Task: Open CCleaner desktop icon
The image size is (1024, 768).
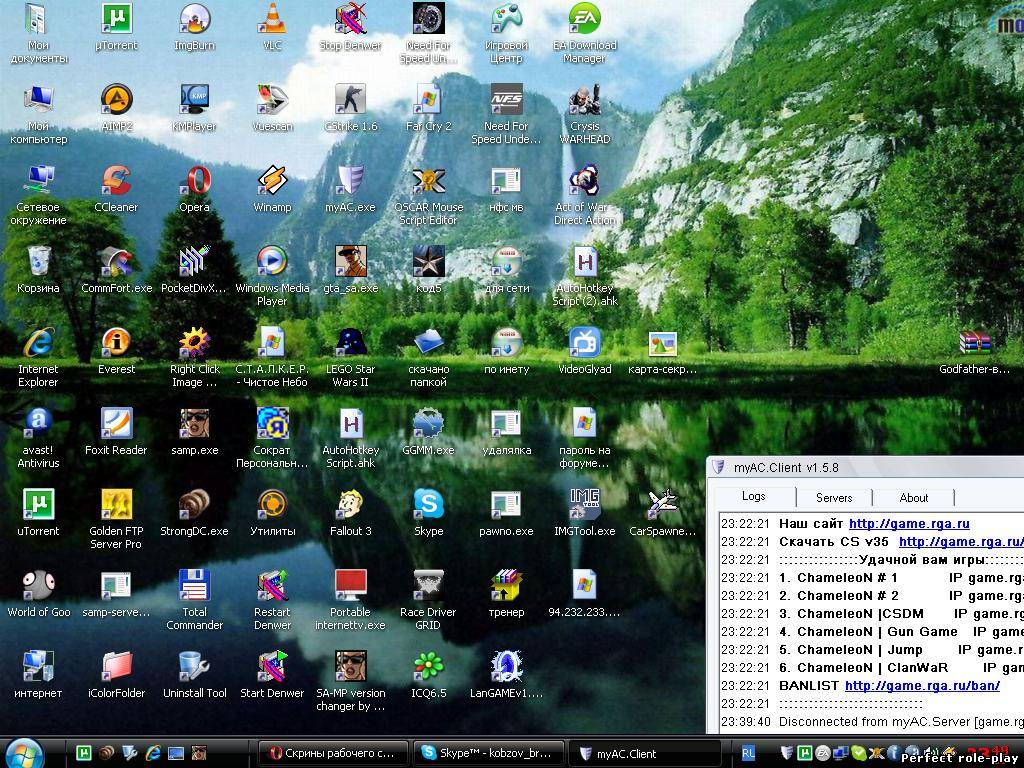Action: click(116, 189)
